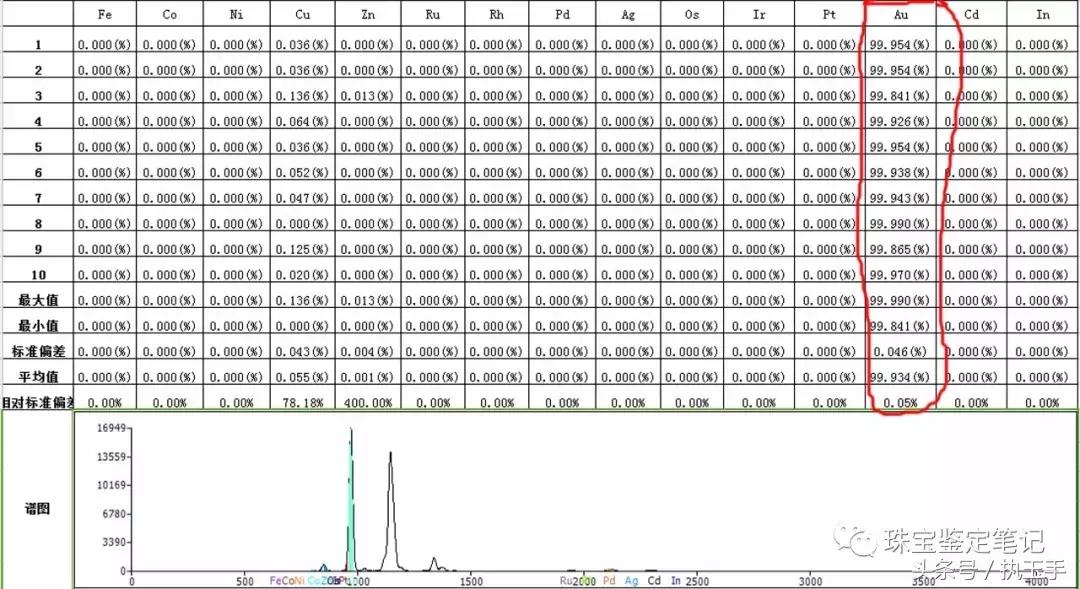
Task: Click y-axis label 6780 on spectrum
Action: coord(113,514)
